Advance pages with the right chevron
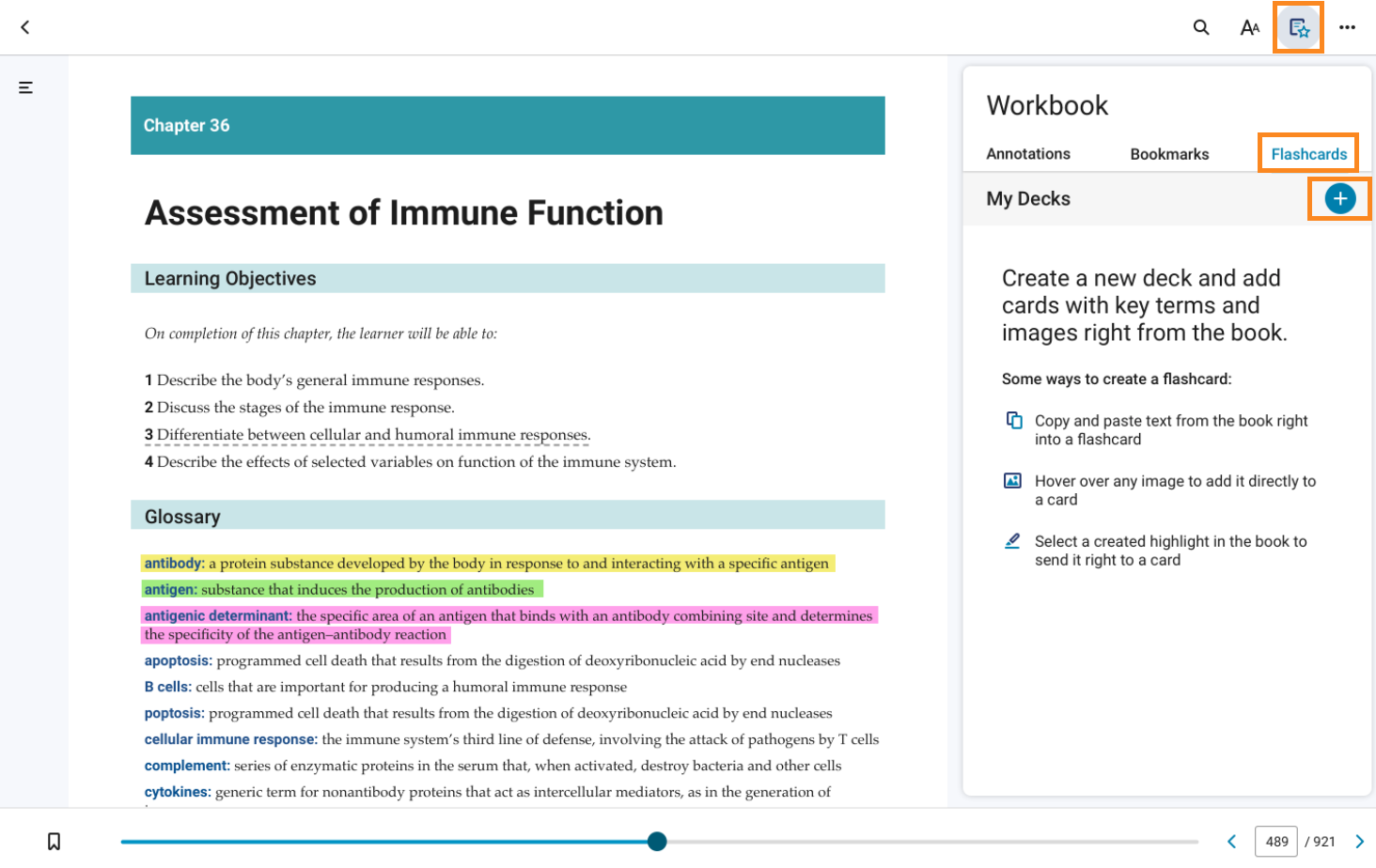The image size is (1376, 868). (1360, 842)
